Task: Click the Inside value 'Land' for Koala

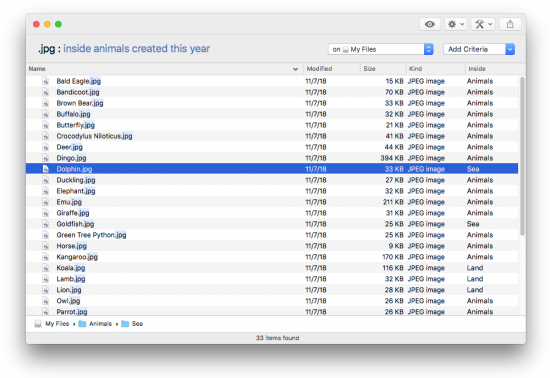Action: coord(475,268)
